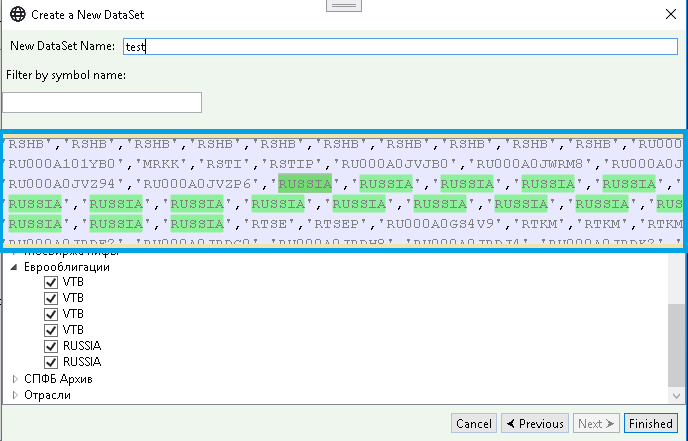Uncheck the second VTB checkbox
The image size is (688, 441).
pyautogui.click(x=51, y=298)
